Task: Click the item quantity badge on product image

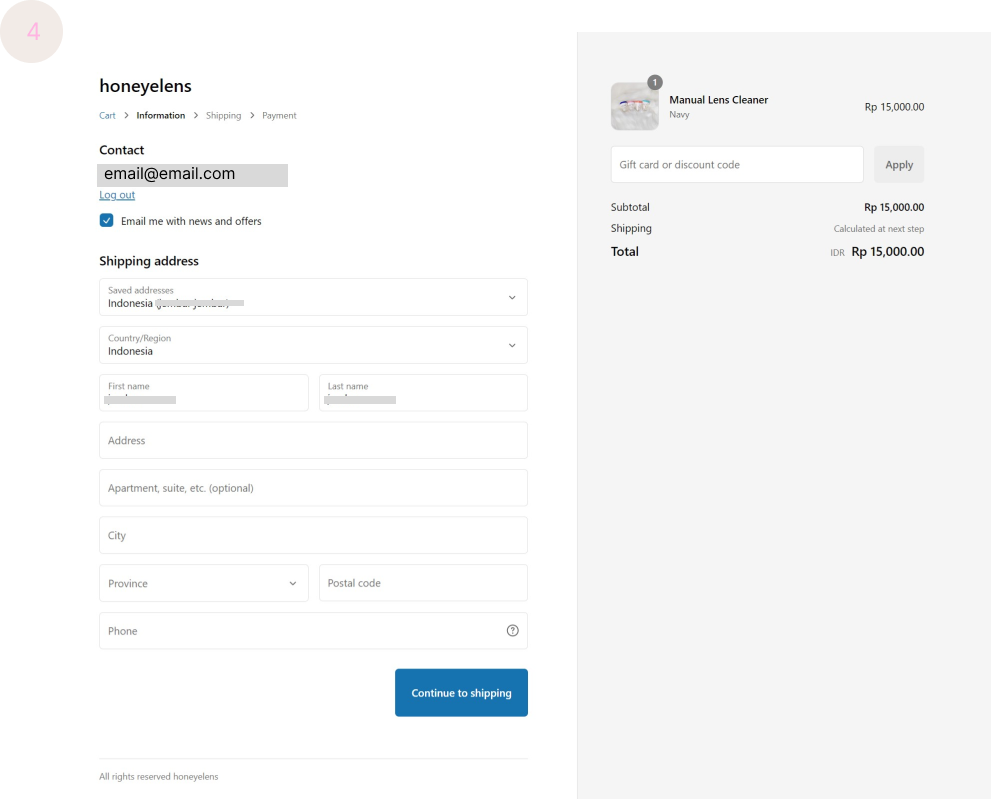Action: click(x=655, y=82)
